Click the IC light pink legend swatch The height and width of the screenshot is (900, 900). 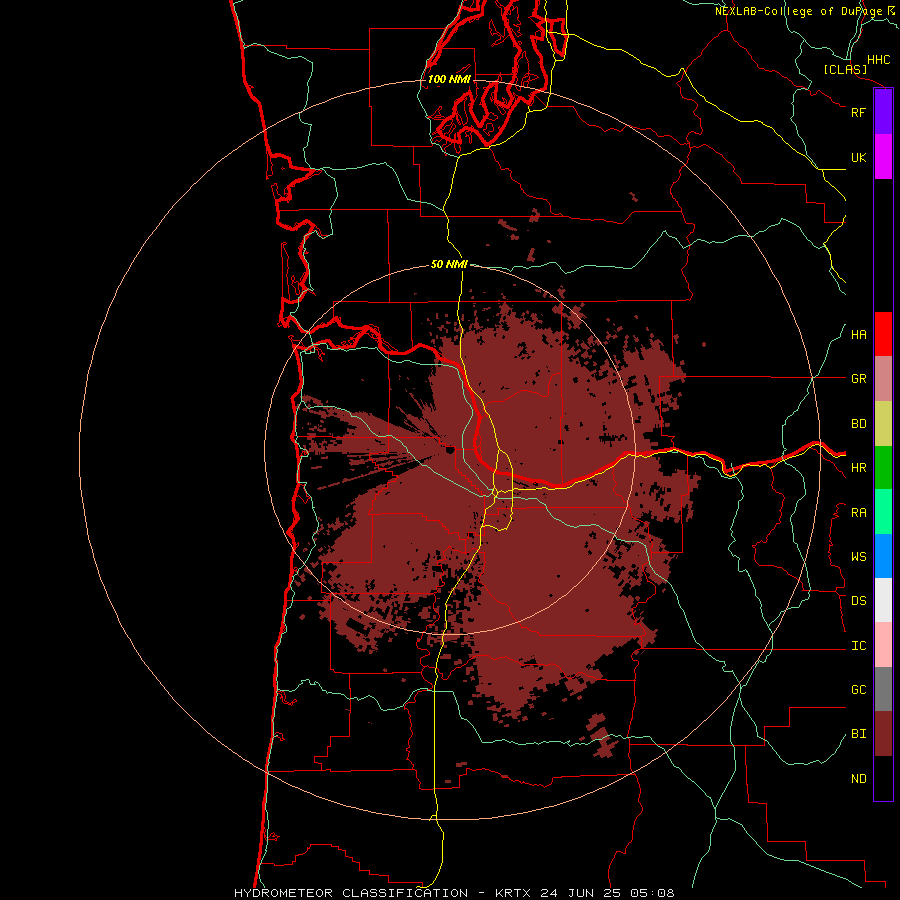point(883,645)
